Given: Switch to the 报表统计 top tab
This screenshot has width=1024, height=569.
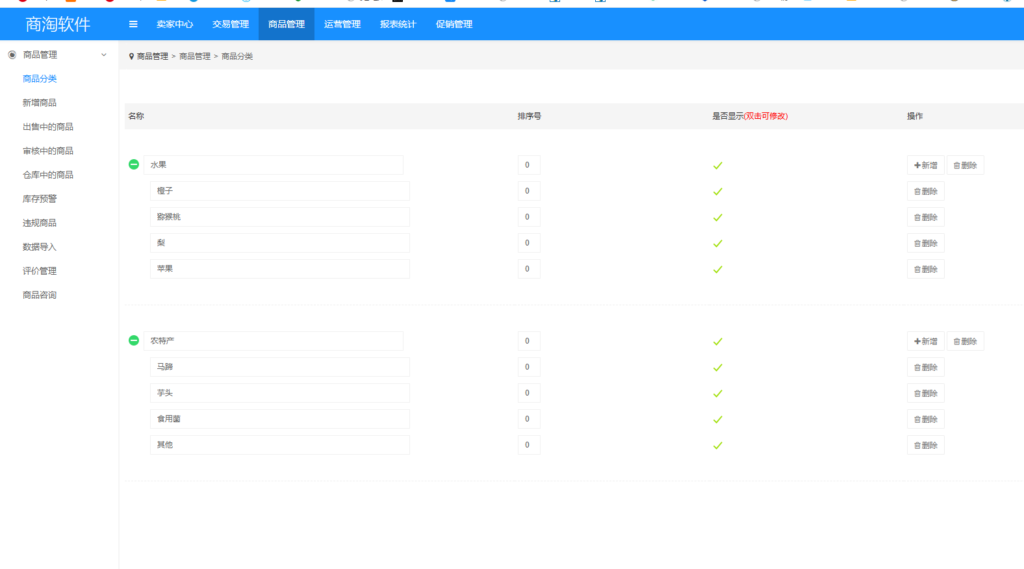Looking at the screenshot, I should tap(397, 24).
